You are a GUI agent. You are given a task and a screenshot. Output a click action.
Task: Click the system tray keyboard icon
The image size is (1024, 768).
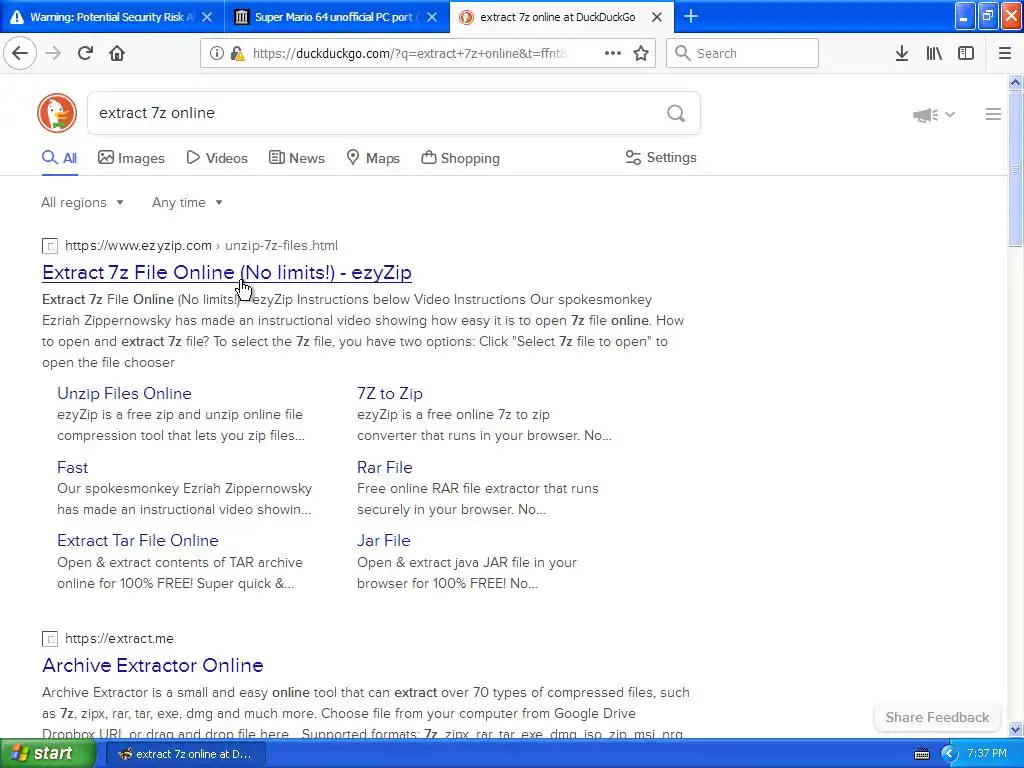click(921, 754)
